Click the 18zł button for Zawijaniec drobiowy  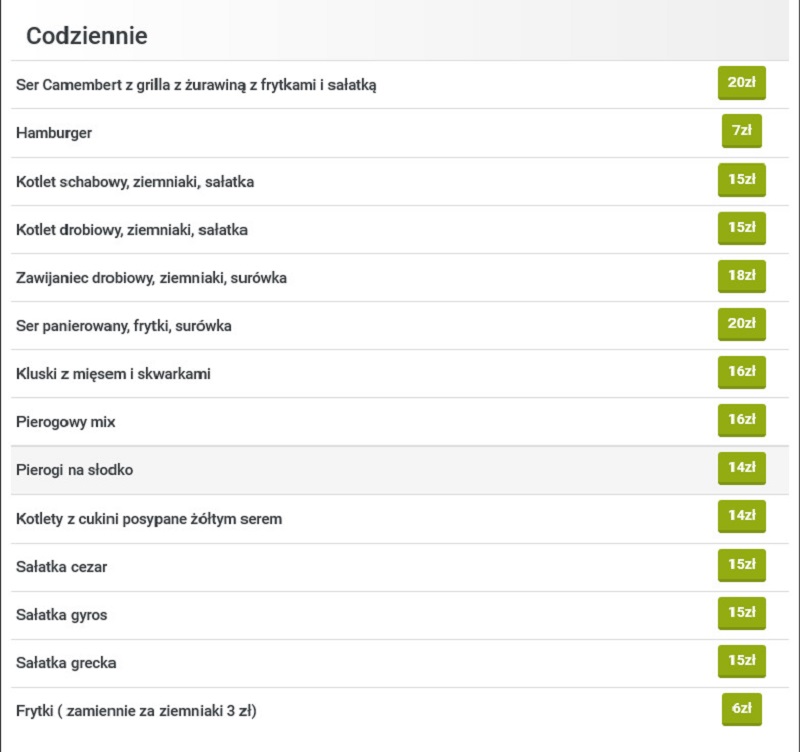click(741, 276)
